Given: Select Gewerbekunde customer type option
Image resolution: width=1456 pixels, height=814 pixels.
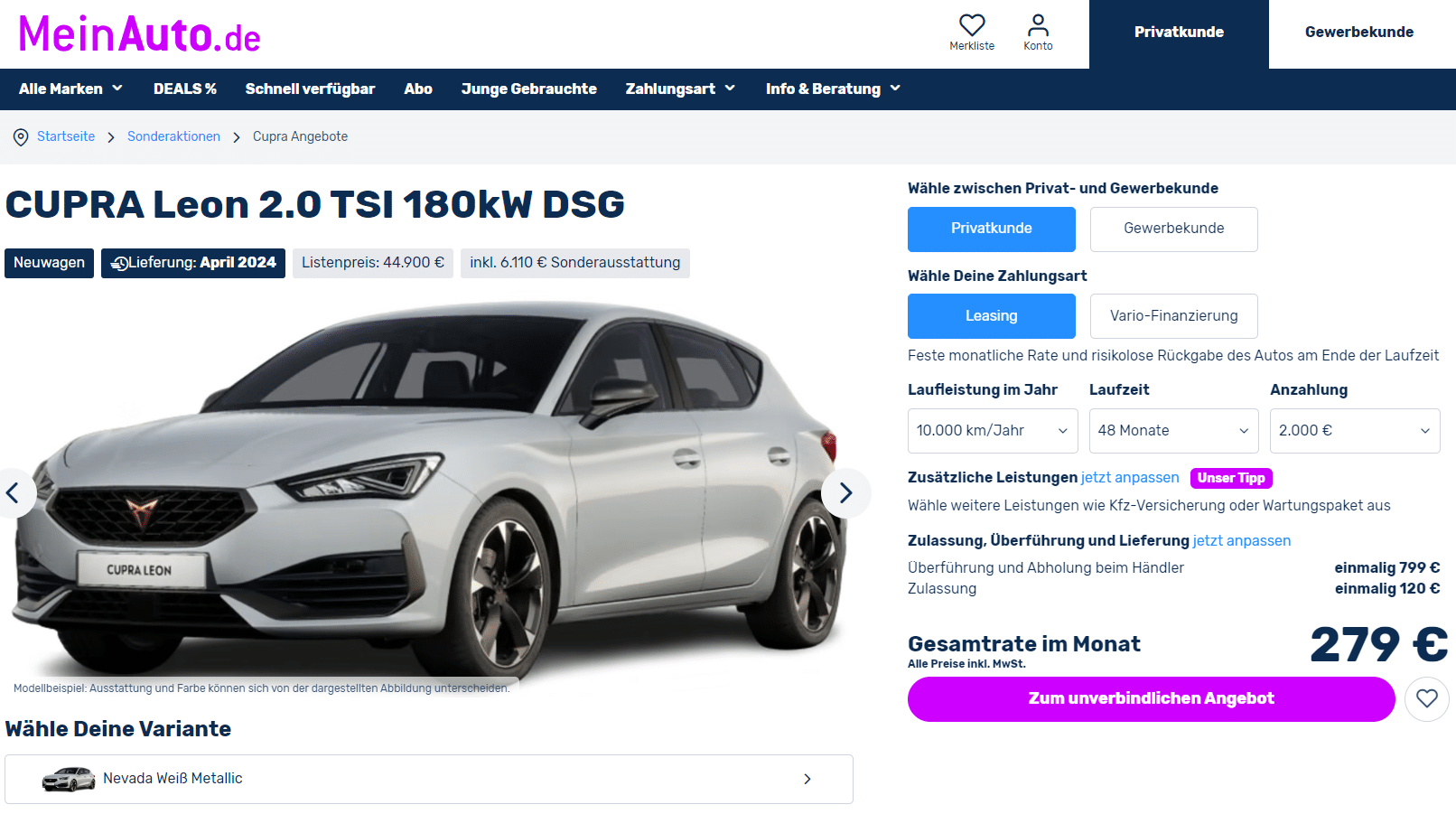Looking at the screenshot, I should pyautogui.click(x=1173, y=229).
